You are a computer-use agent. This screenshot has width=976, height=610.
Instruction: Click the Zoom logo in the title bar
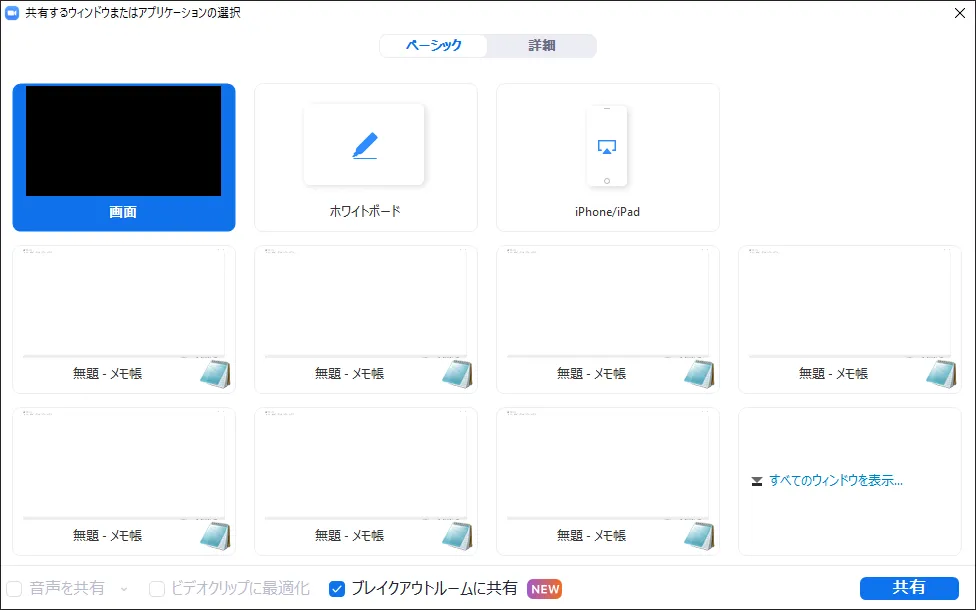point(13,13)
